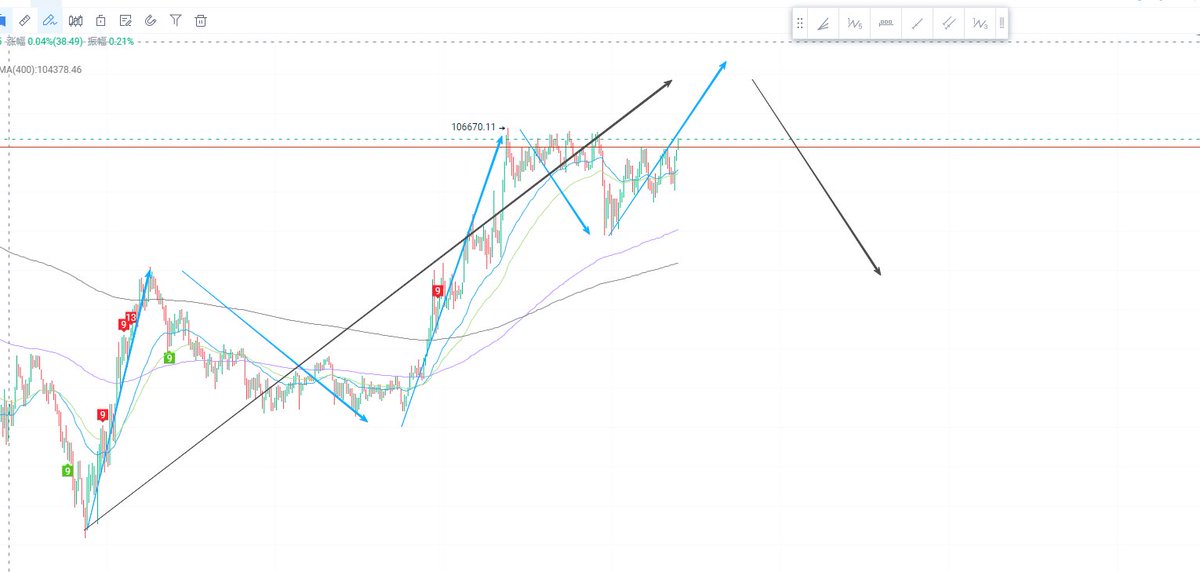The width and height of the screenshot is (1200, 572).
Task: Click the 106670.11 high price label
Action: [474, 127]
